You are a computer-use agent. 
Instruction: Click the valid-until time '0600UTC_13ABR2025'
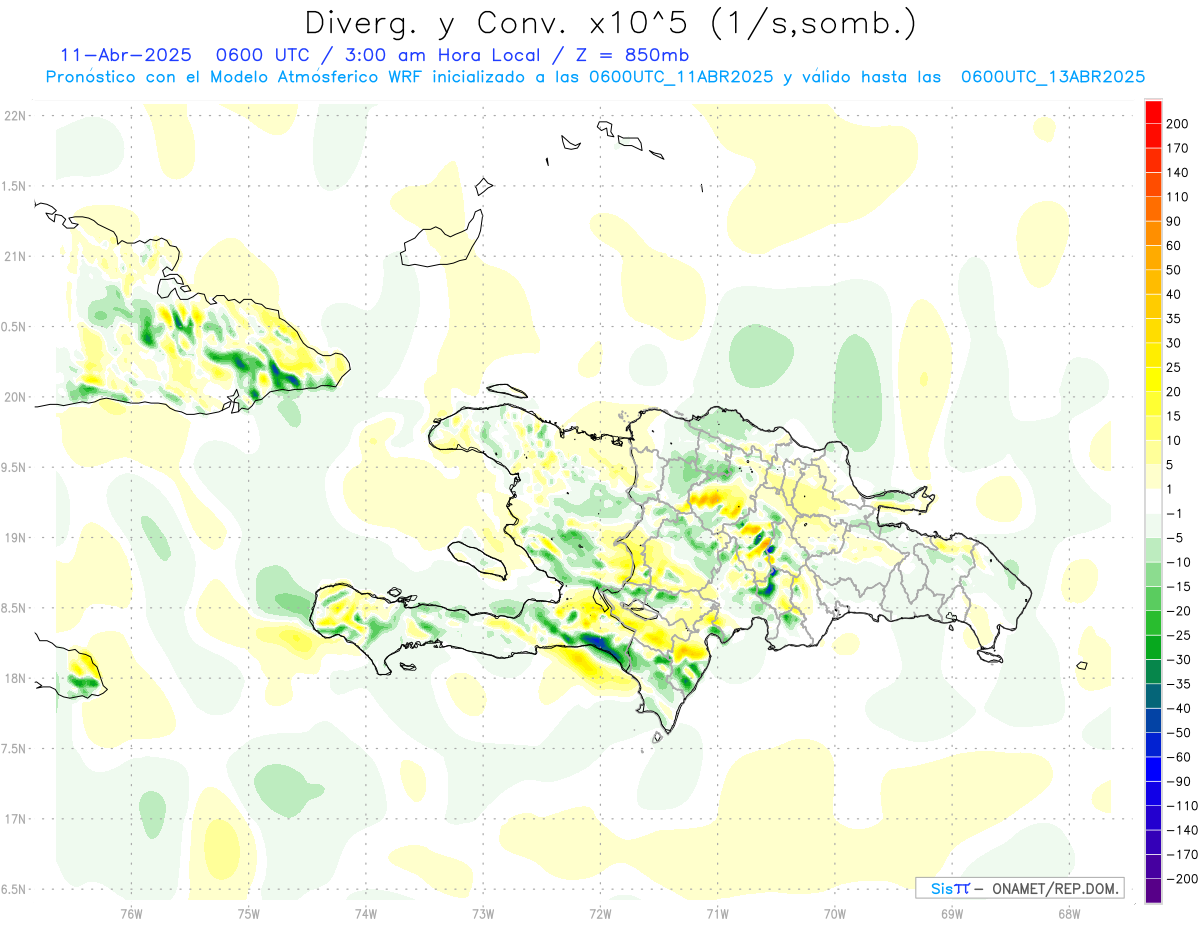1052,77
